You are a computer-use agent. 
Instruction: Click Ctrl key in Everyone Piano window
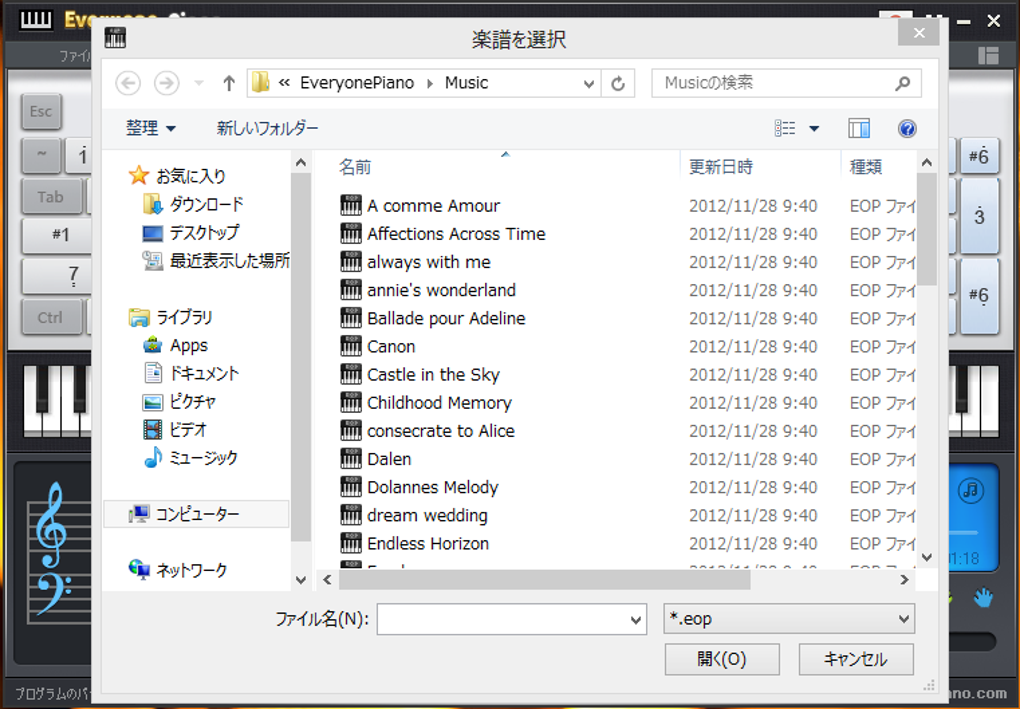point(51,317)
